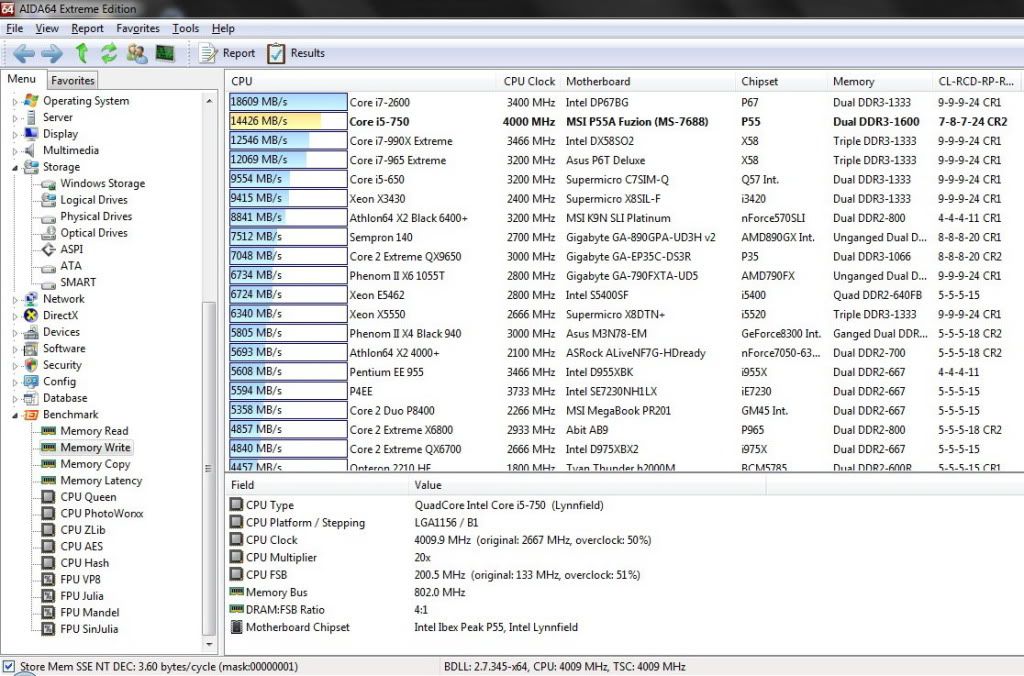Click the green monitor icon in the toolbar

pos(165,53)
